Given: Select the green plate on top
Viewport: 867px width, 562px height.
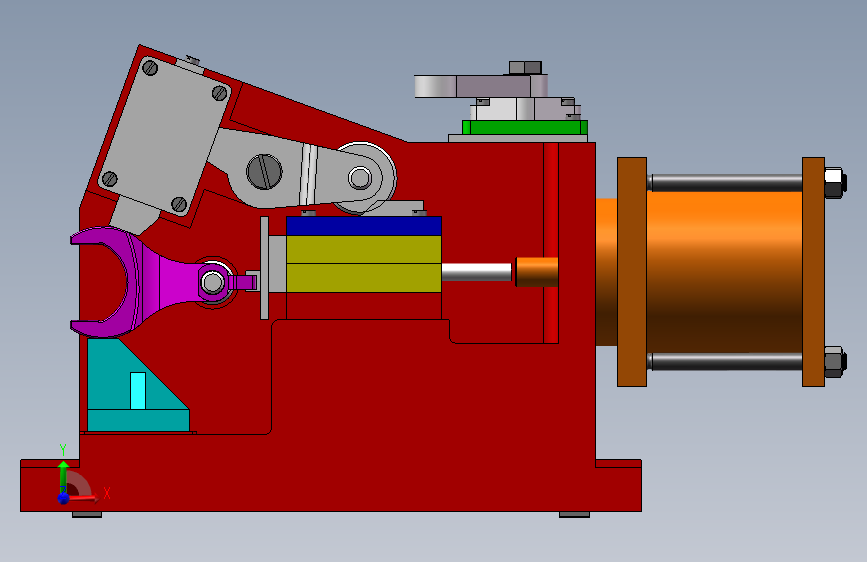Looking at the screenshot, I should (524, 127).
